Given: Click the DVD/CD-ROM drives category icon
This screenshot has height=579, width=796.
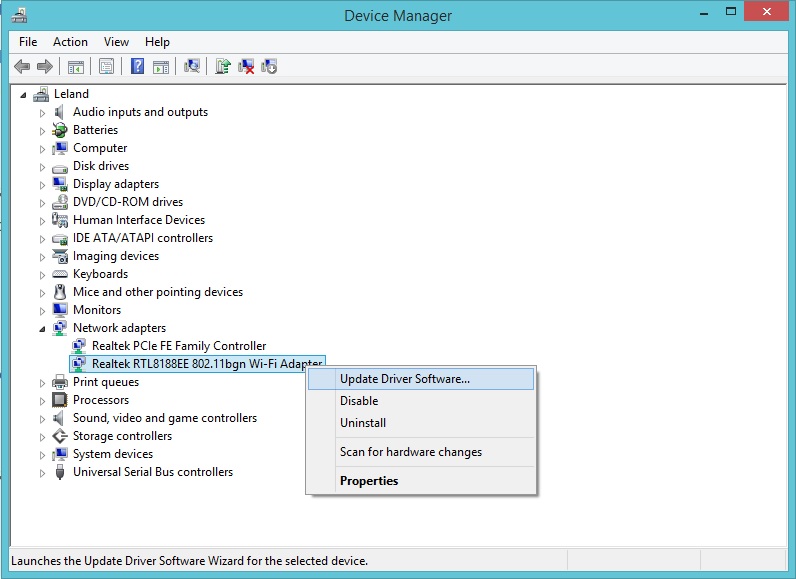Looking at the screenshot, I should (x=59, y=202).
